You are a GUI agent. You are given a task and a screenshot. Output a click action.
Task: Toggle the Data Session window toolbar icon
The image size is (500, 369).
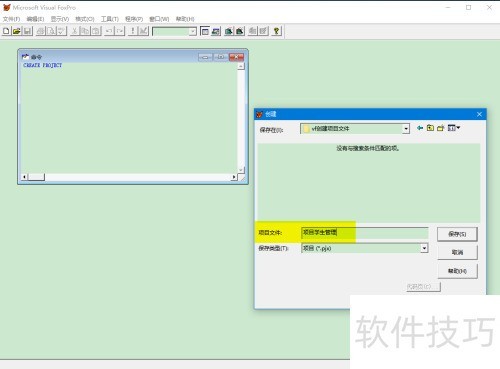[216, 31]
